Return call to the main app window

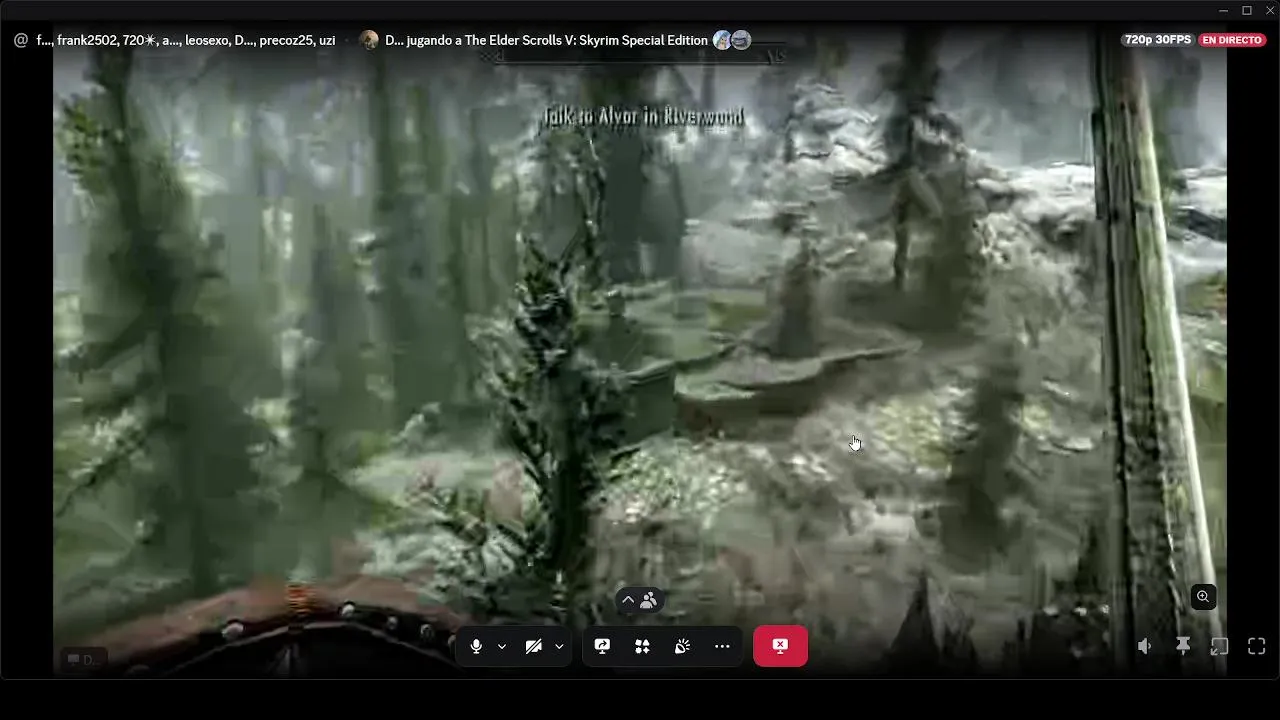pos(1220,647)
